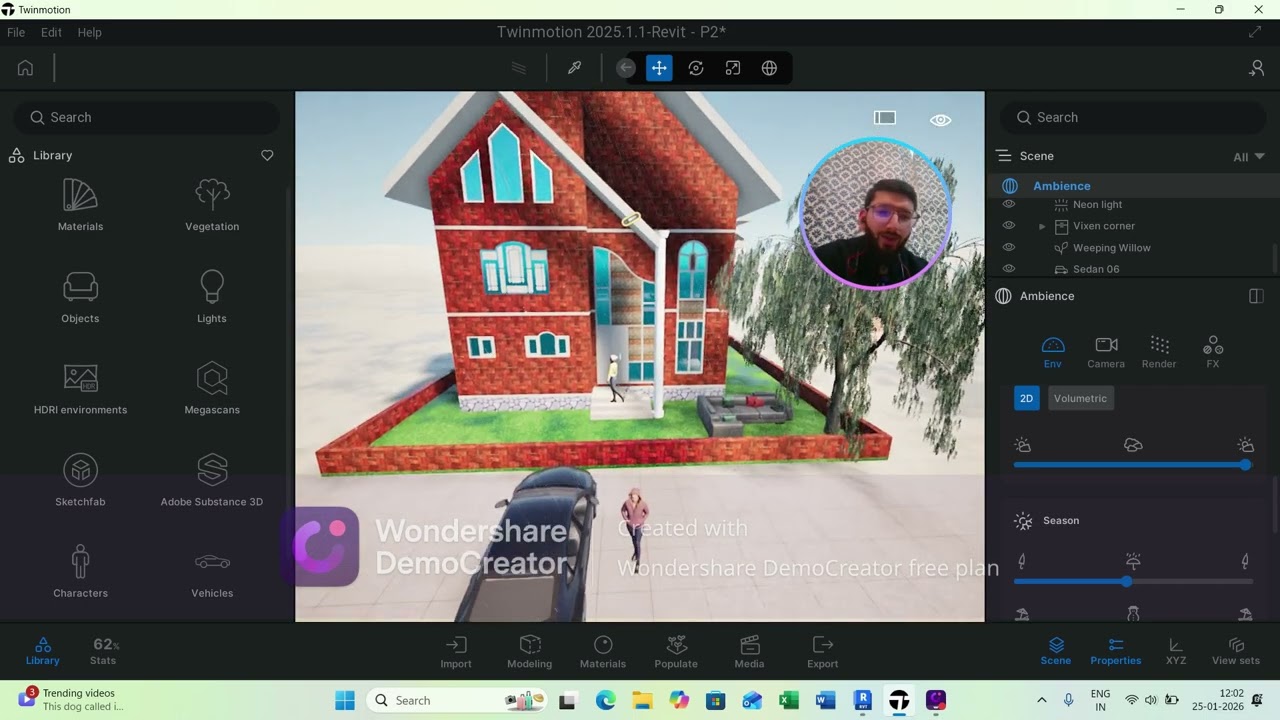Switch to the FX ambience tab

[x=1213, y=352]
